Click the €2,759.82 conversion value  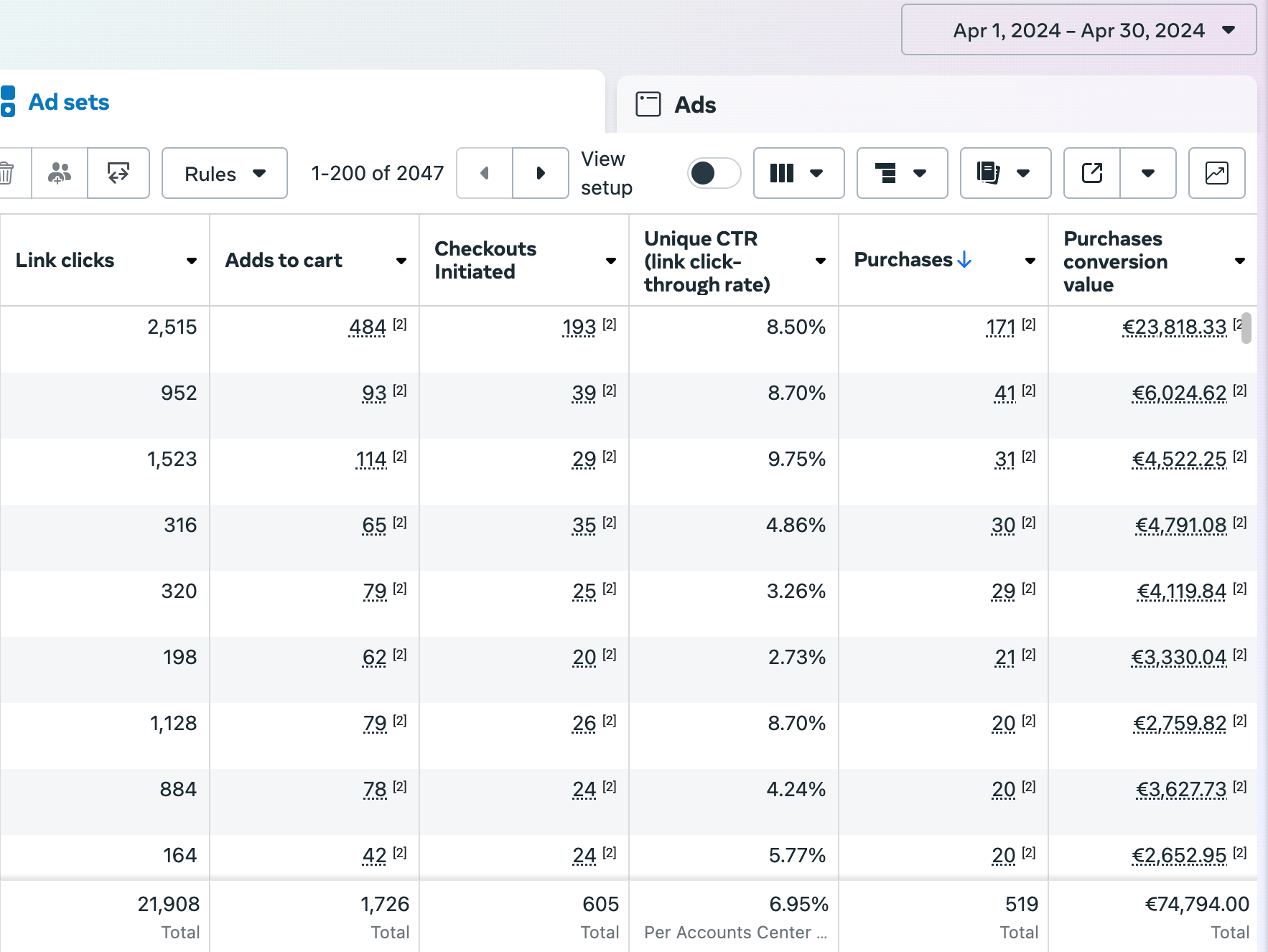click(x=1180, y=724)
